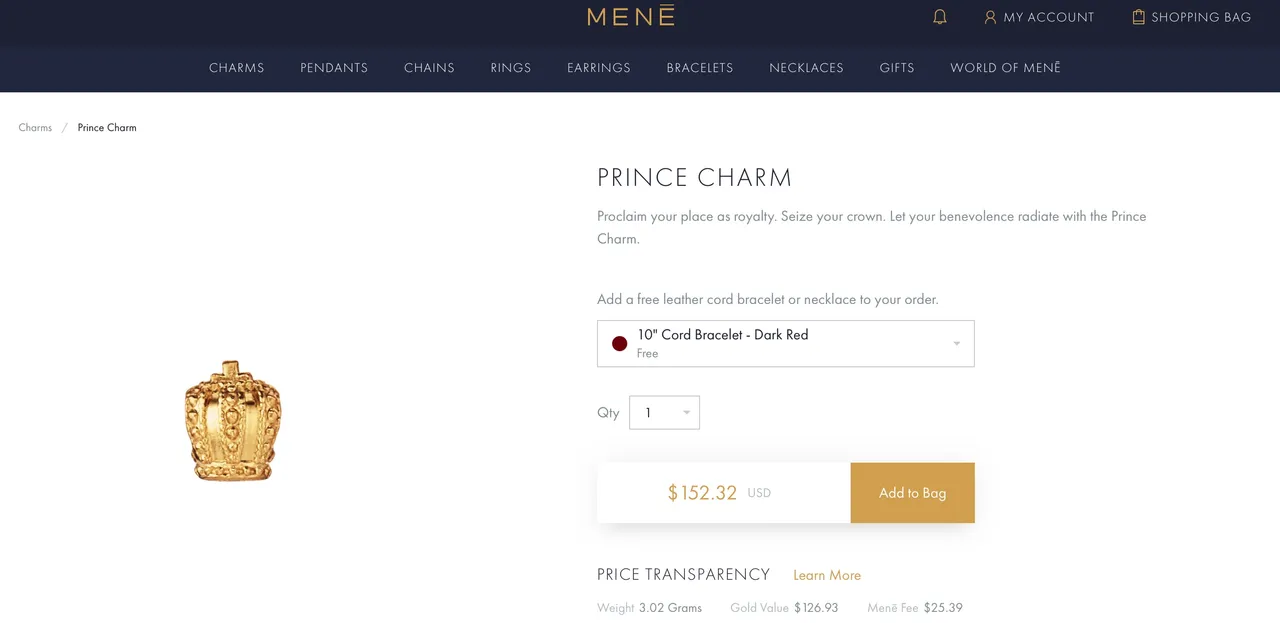This screenshot has height=623, width=1280.
Task: Add the Prince Charm to bag
Action: [912, 492]
